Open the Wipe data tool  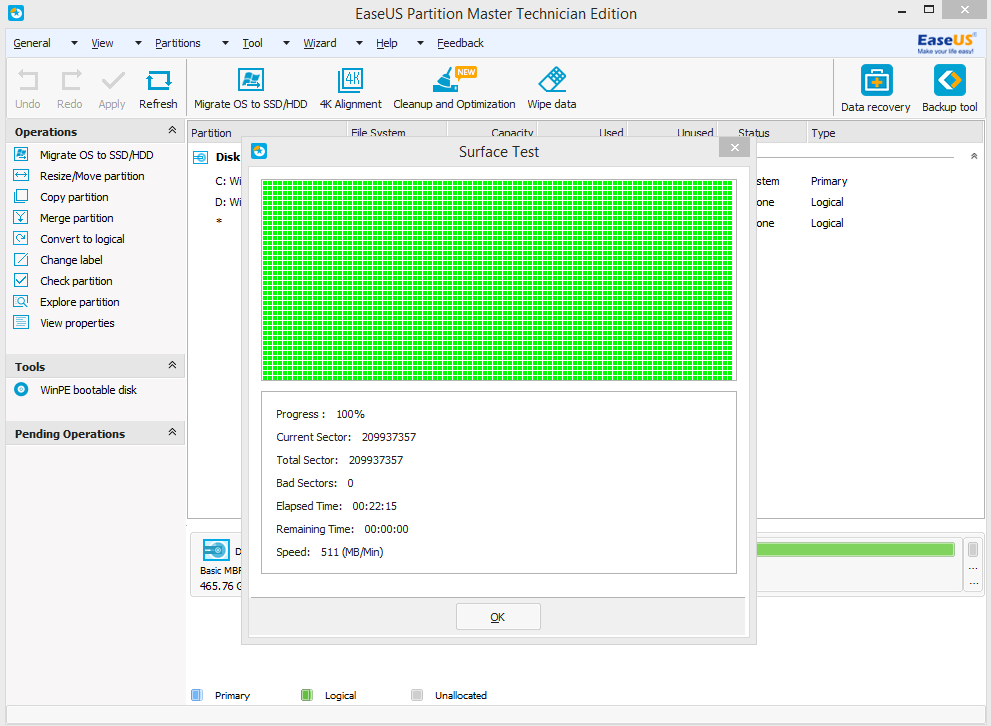click(x=552, y=88)
